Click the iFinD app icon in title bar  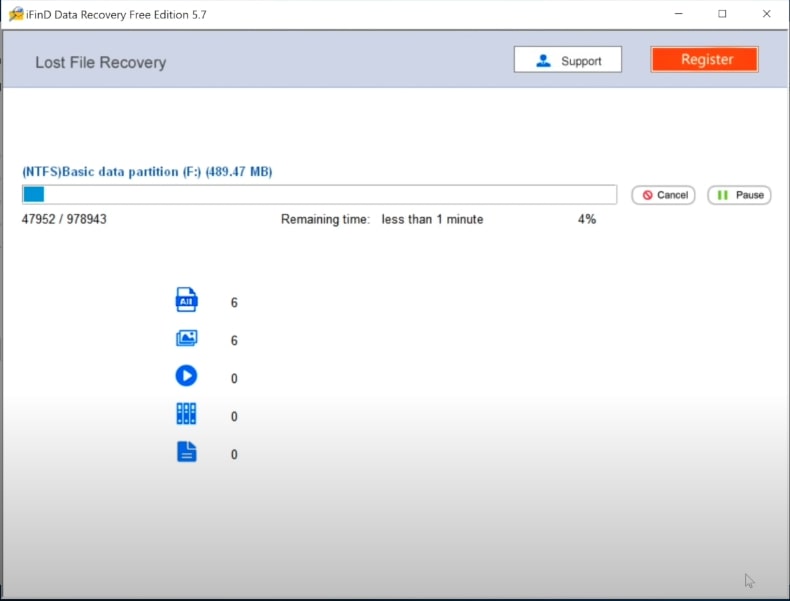pos(14,14)
